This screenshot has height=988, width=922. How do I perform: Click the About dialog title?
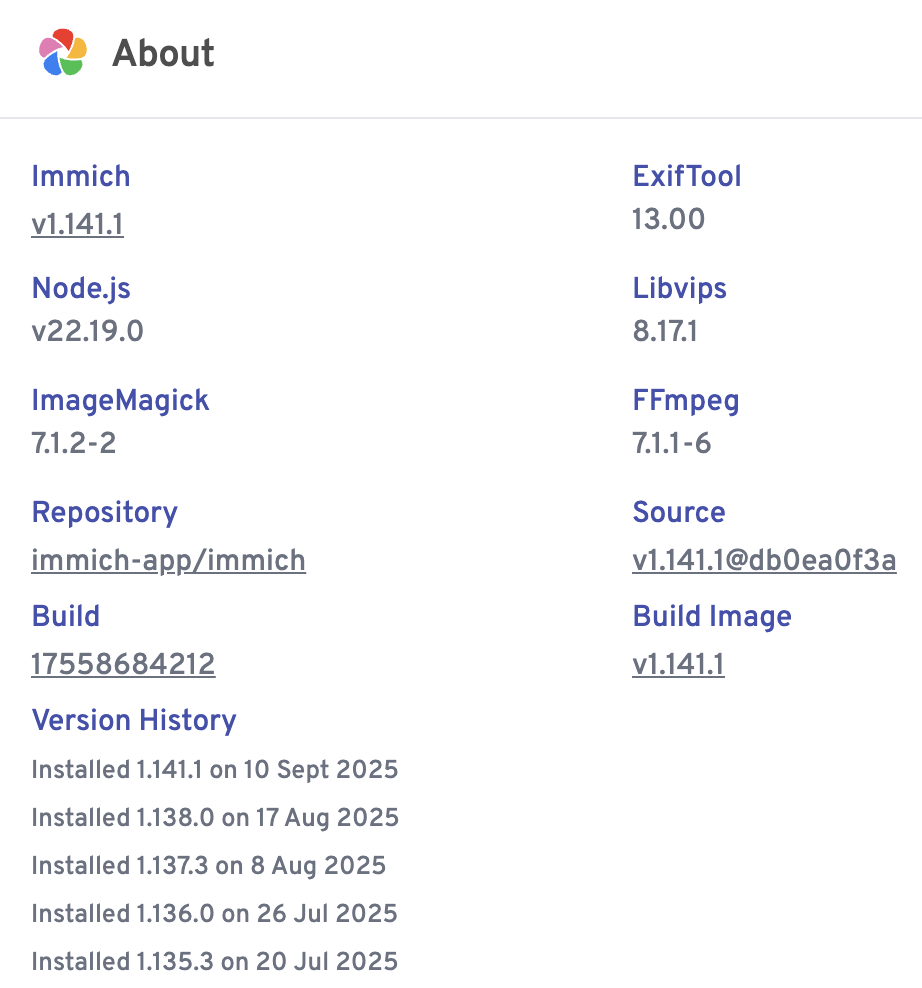[x=163, y=53]
